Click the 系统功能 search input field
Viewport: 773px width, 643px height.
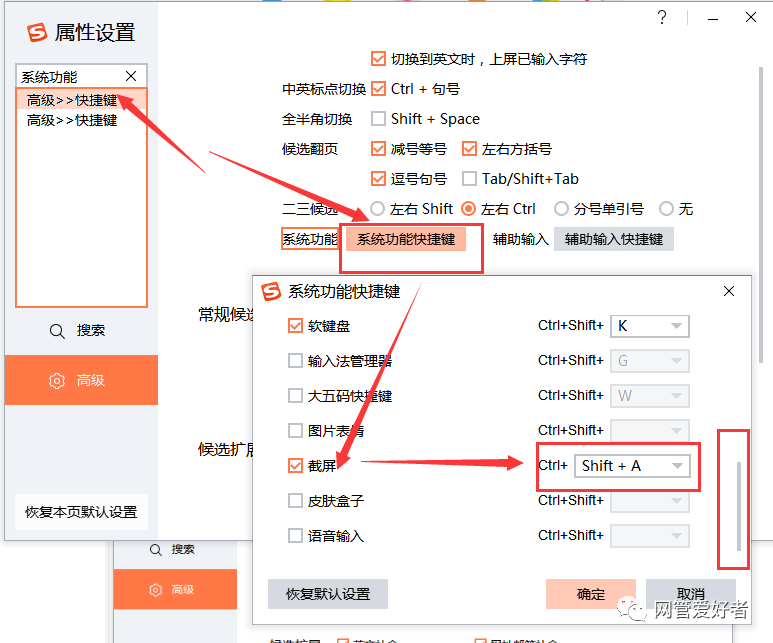(71, 77)
